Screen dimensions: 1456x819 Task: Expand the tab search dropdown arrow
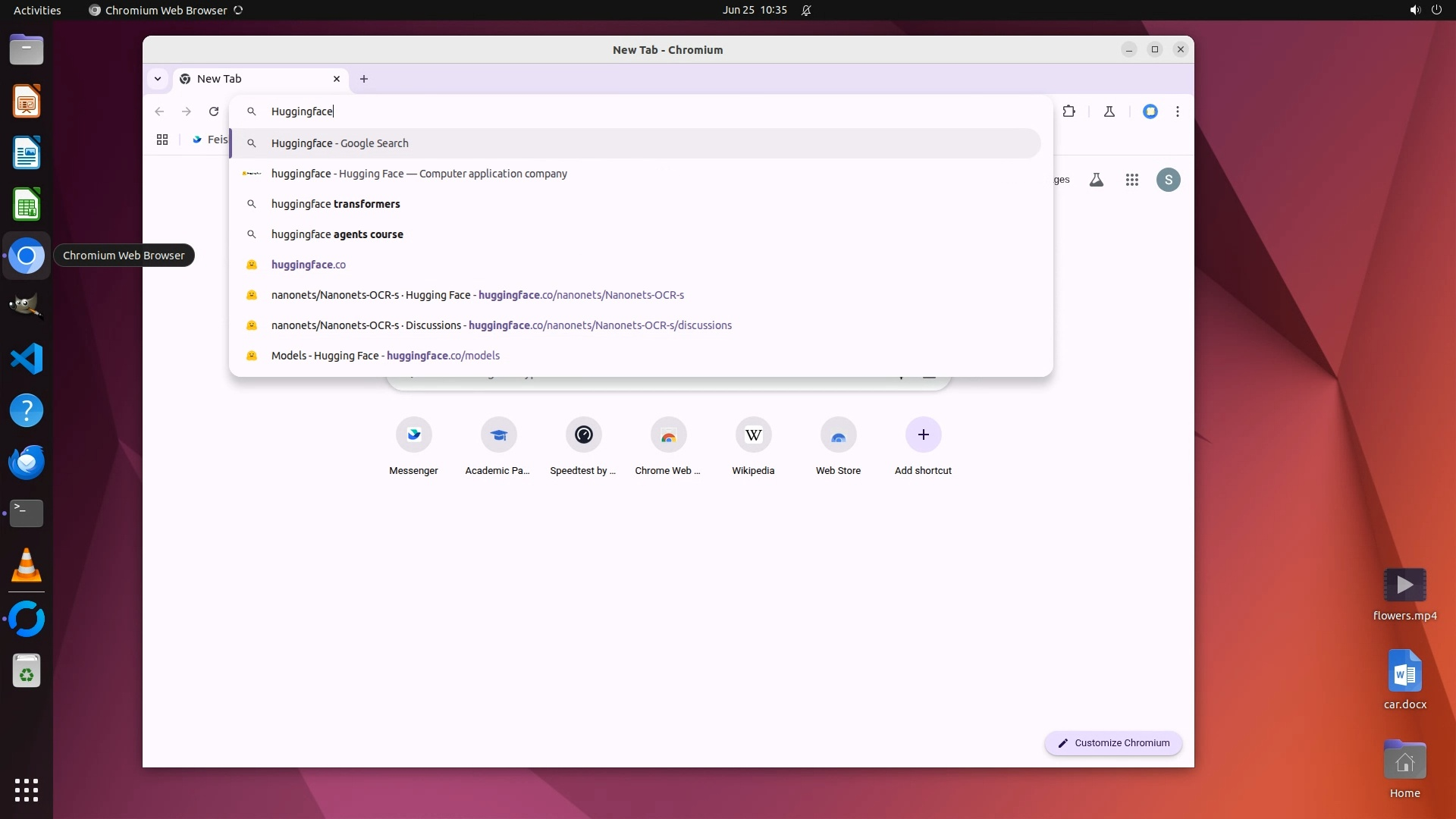click(x=158, y=79)
